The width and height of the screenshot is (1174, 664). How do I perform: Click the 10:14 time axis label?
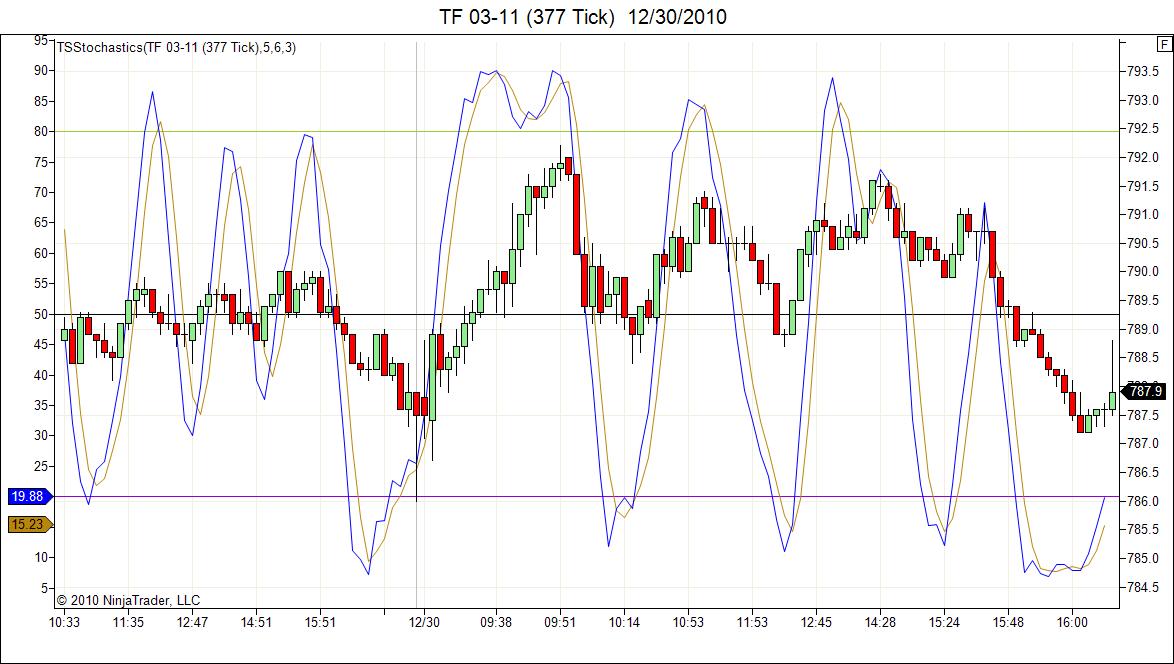point(624,623)
